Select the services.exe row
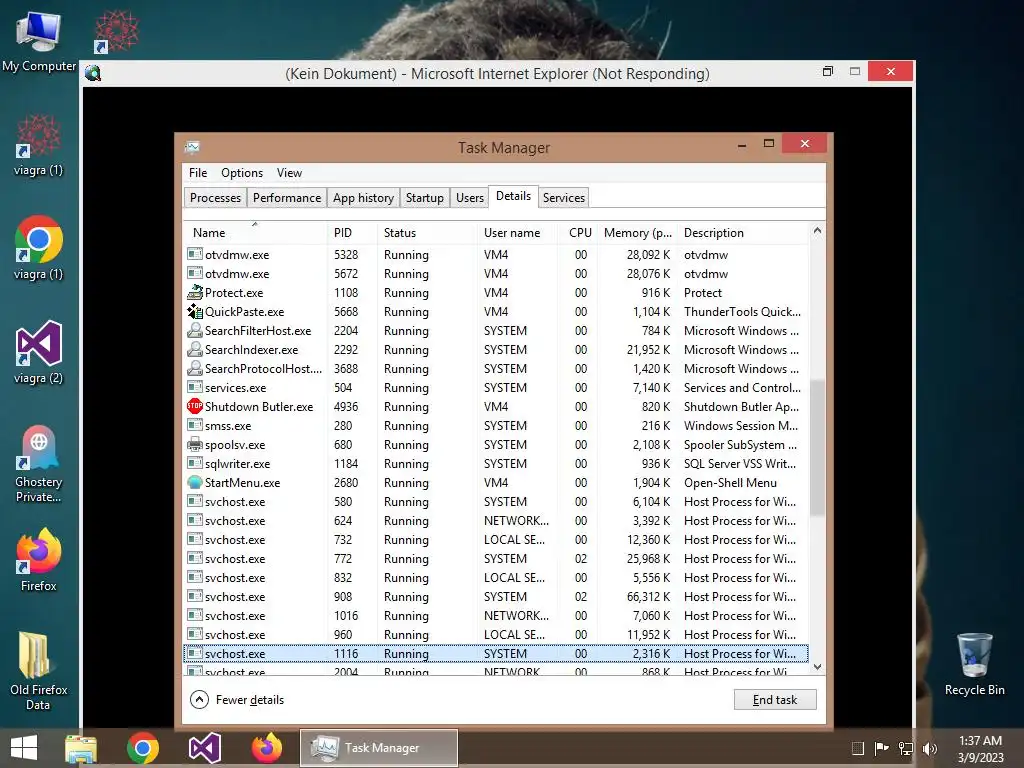 [x=496, y=387]
